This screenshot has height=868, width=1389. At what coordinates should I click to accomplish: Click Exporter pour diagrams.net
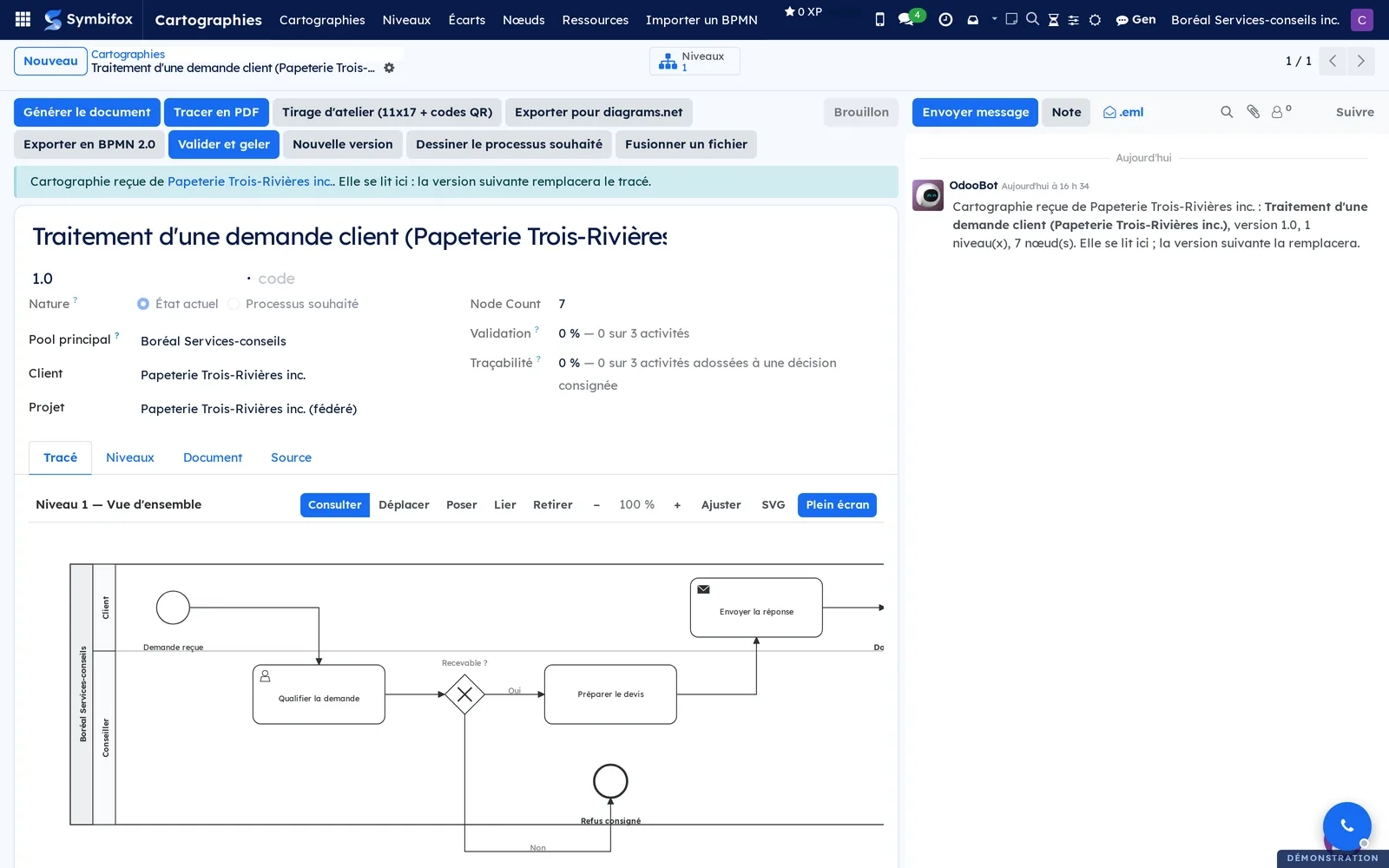[599, 112]
